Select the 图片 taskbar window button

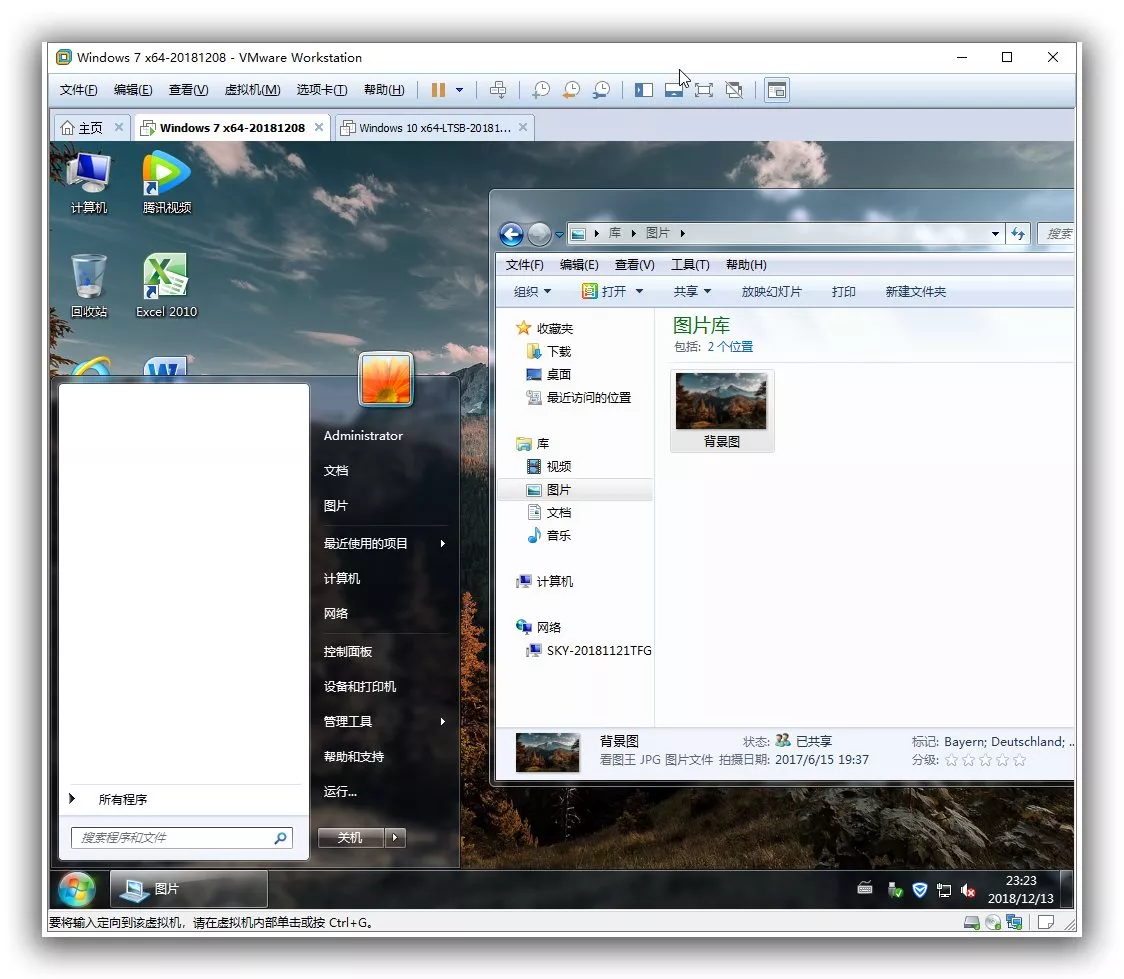(x=189, y=889)
